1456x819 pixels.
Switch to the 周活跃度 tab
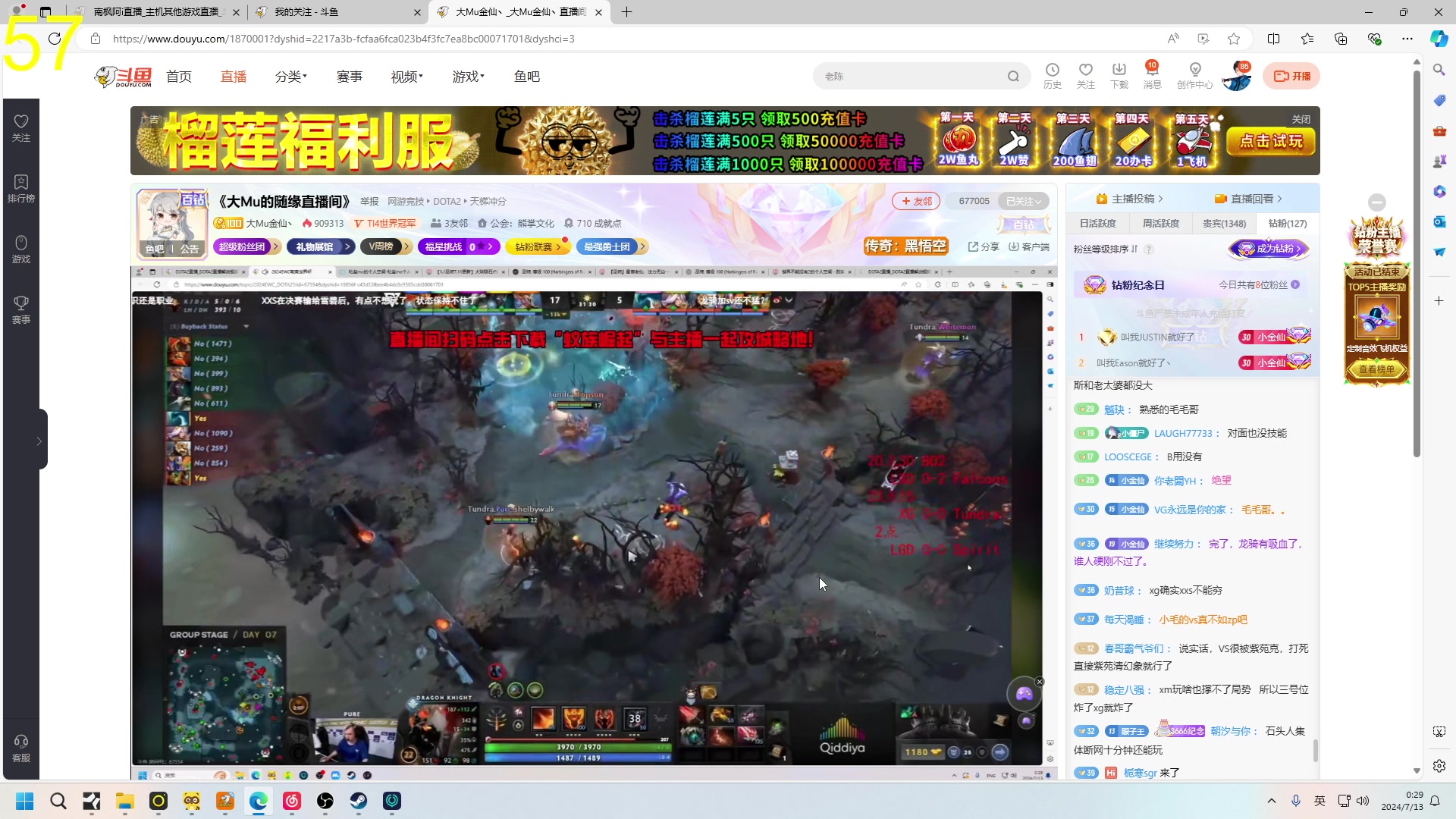point(1161,223)
